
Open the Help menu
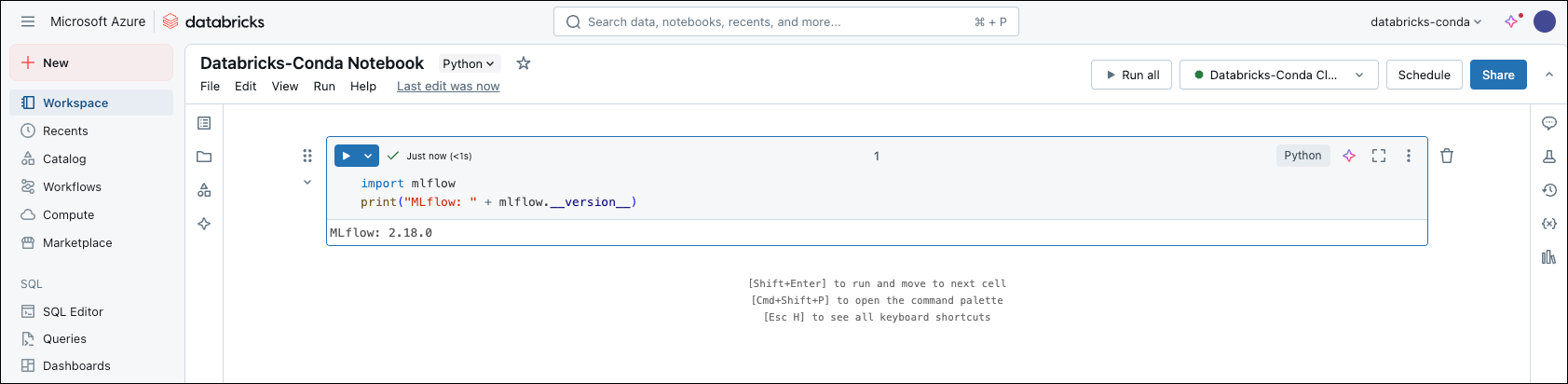[363, 86]
